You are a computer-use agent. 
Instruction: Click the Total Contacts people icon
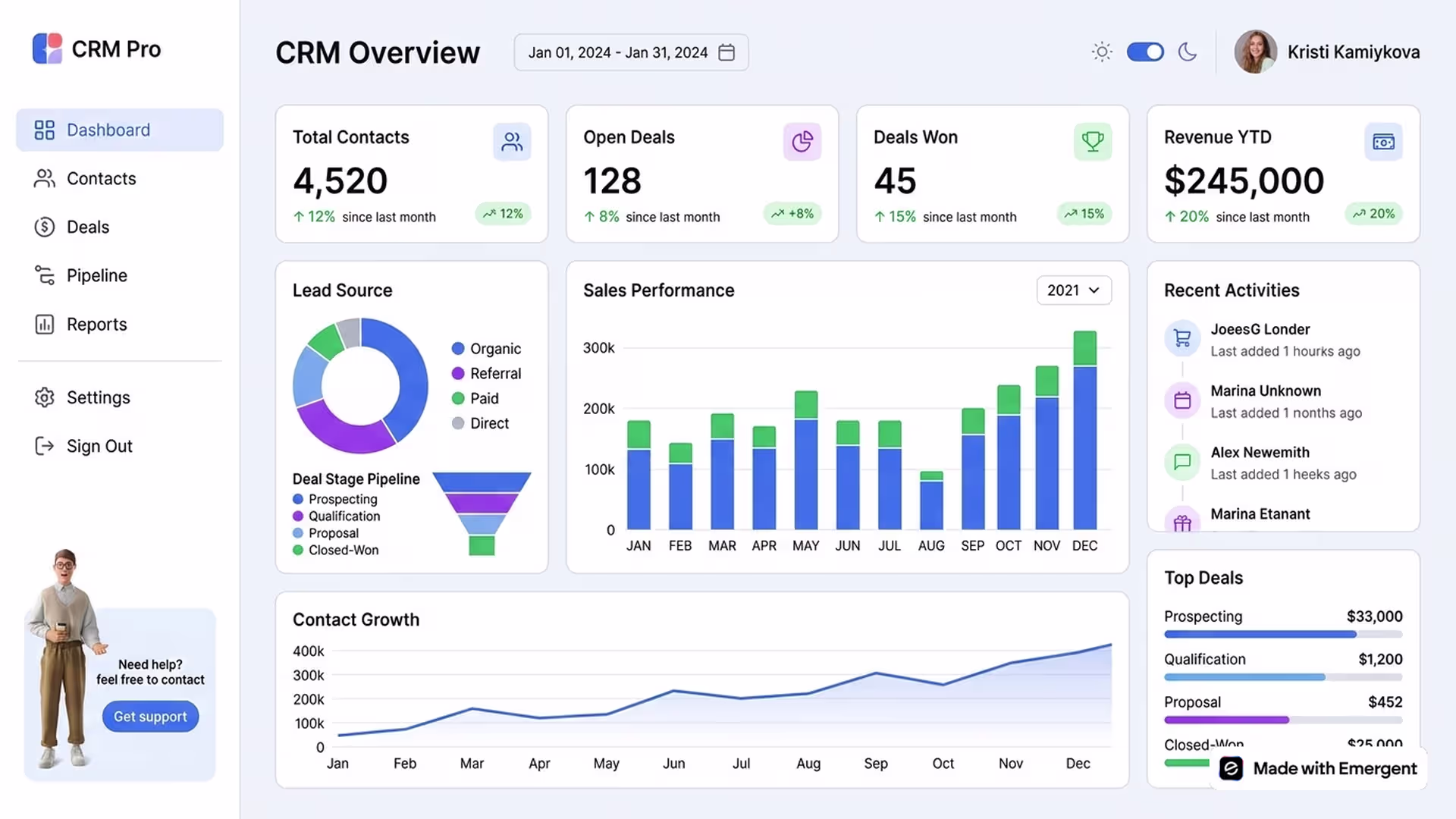512,142
